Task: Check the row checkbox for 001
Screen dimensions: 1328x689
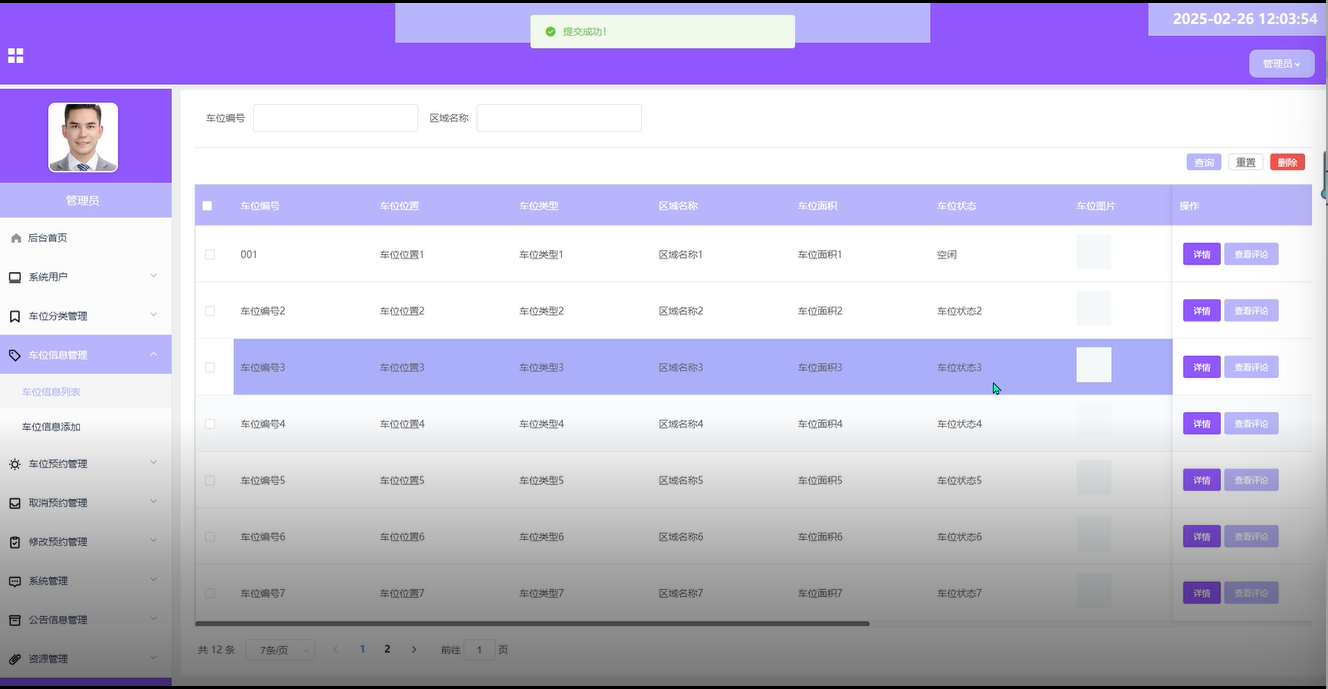Action: tap(210, 254)
